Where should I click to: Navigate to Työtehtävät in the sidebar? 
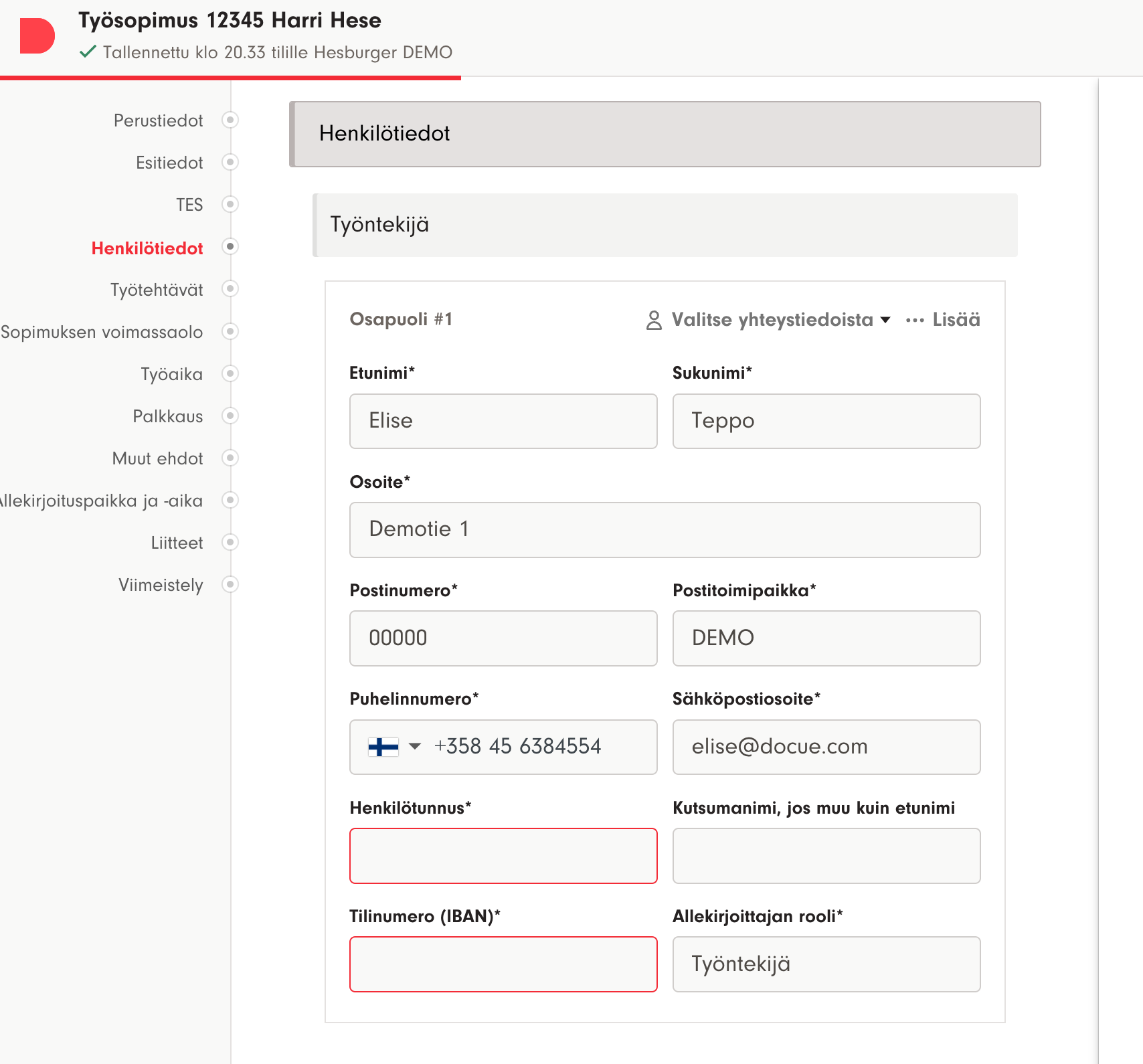pos(157,290)
